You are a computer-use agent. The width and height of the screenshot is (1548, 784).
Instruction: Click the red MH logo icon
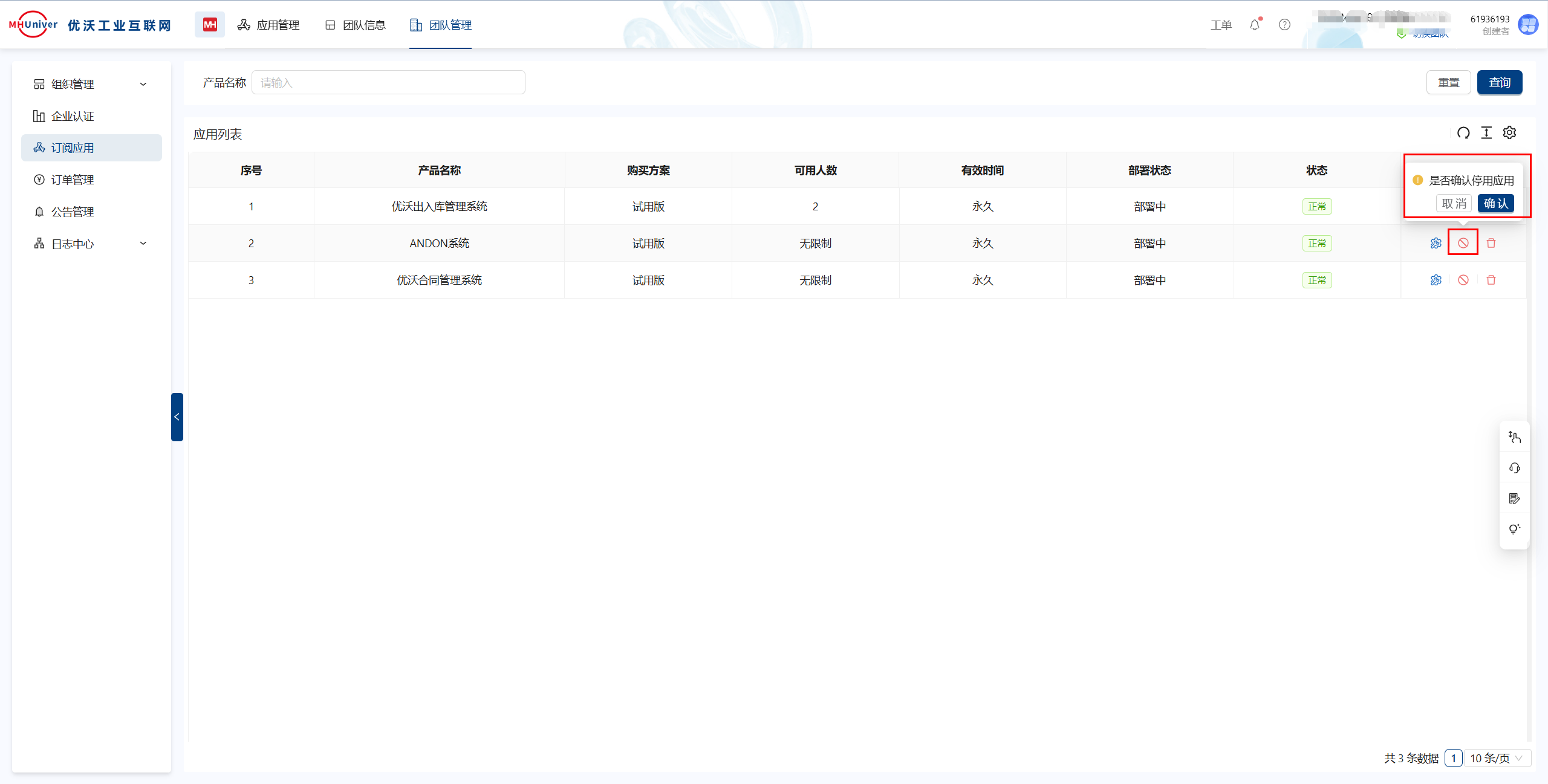[209, 25]
